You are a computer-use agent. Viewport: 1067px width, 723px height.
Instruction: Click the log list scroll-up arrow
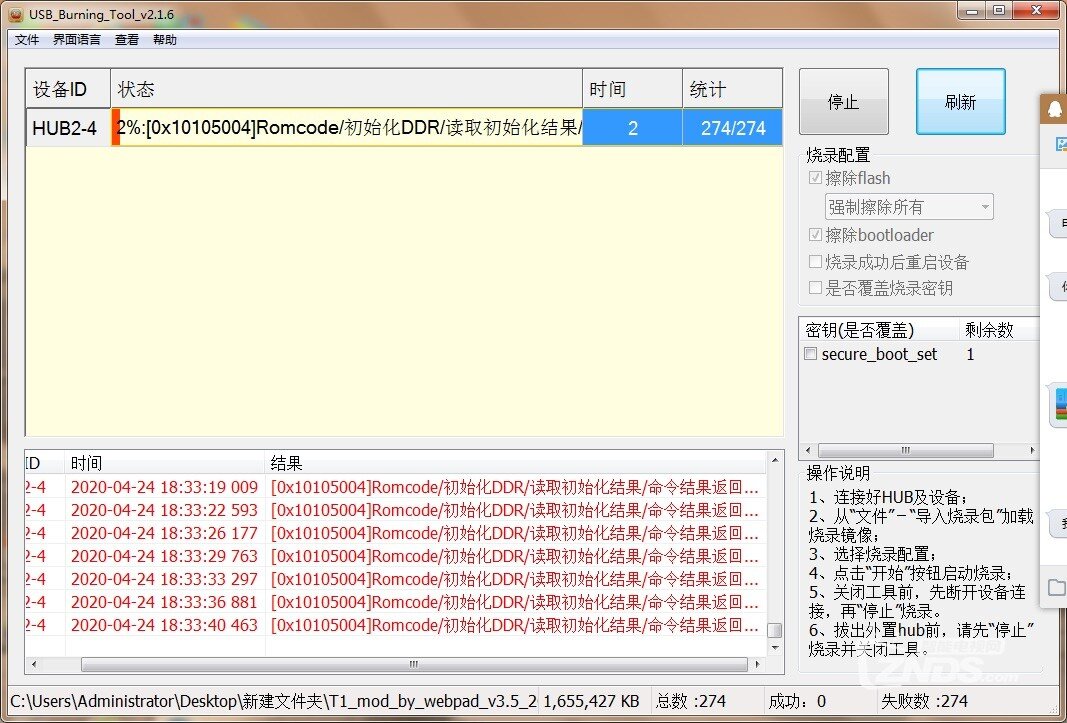[775, 461]
